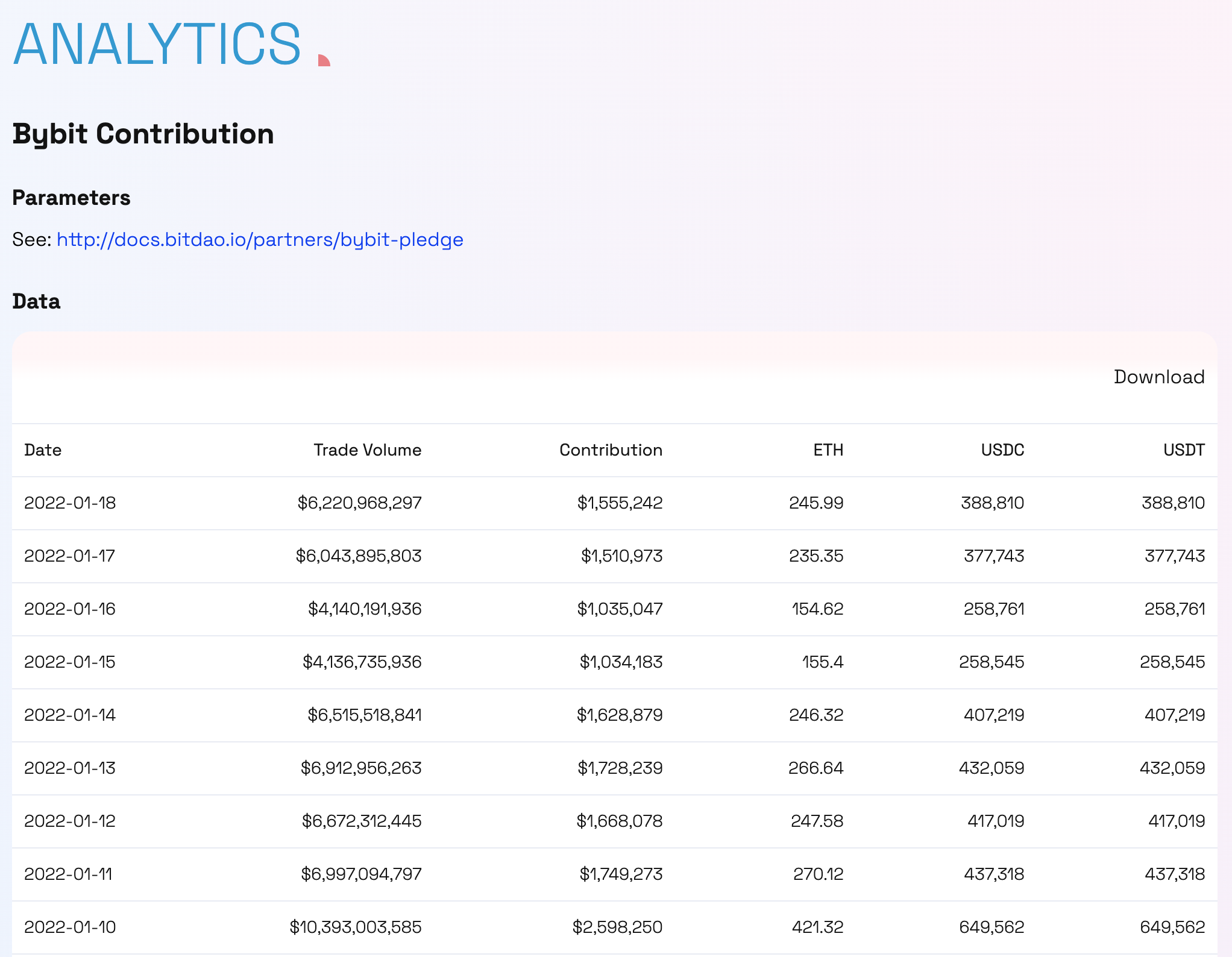
Task: Click trade volume $6,997,094,797
Action: [x=361, y=874]
